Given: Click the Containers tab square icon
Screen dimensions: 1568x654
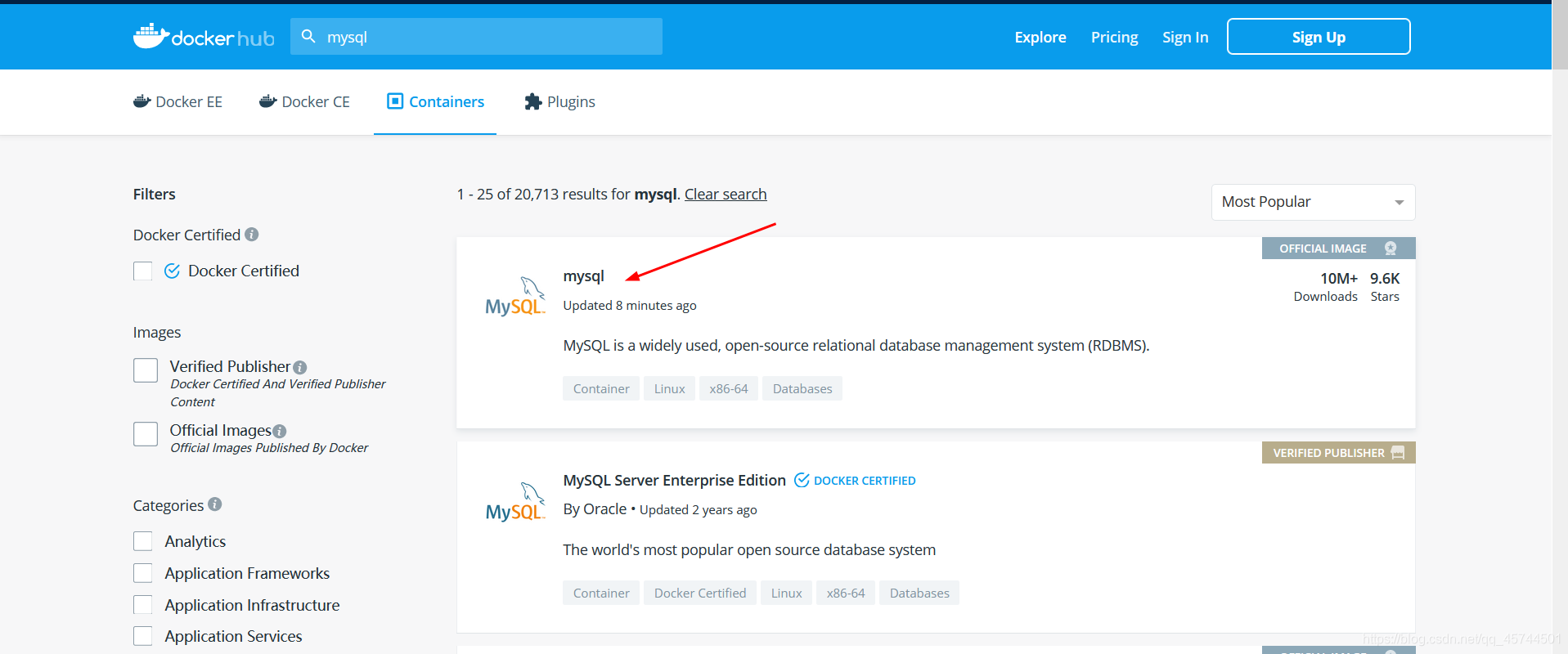Looking at the screenshot, I should coord(395,101).
